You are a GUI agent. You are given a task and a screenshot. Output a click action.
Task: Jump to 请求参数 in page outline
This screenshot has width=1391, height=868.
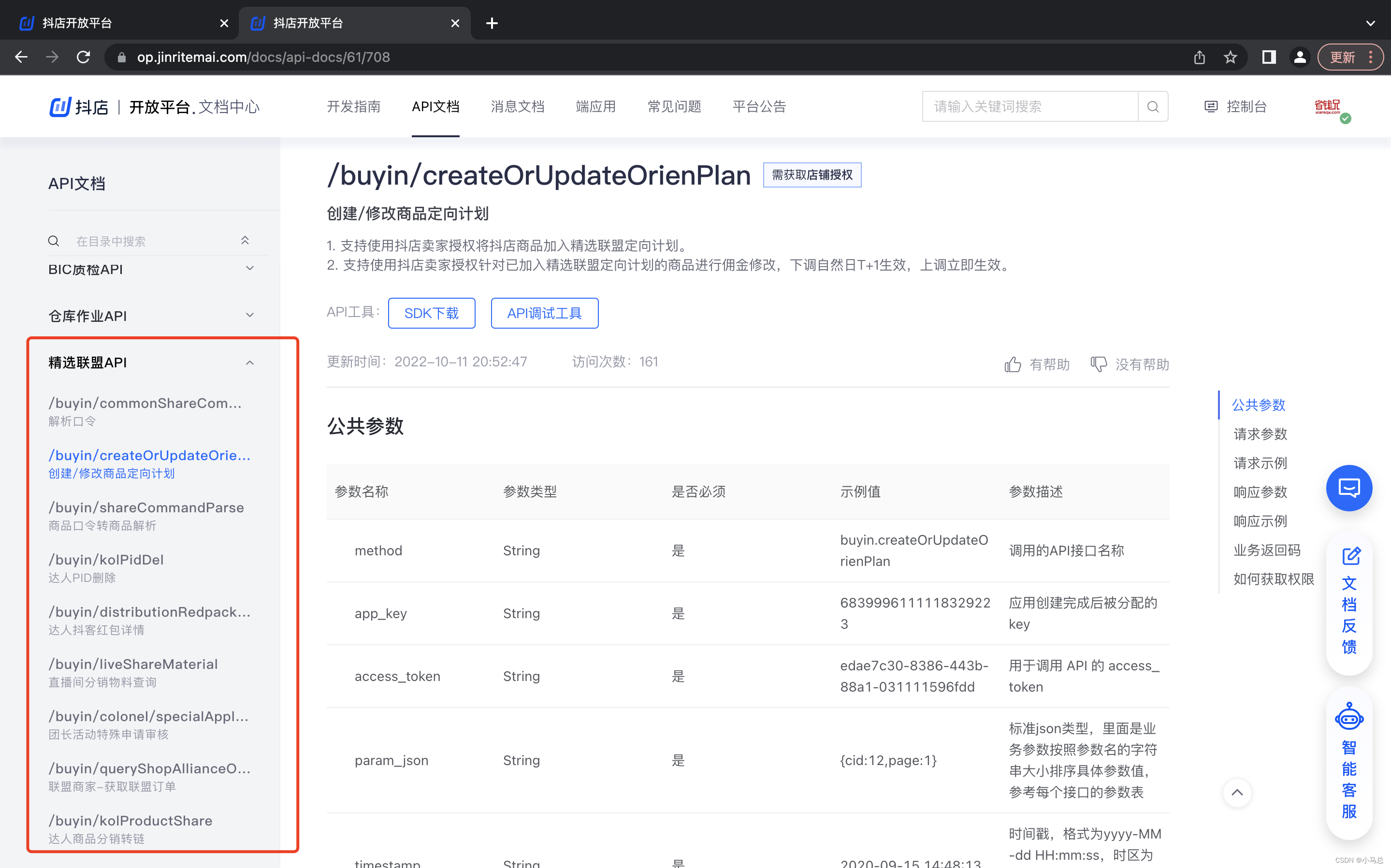[1260, 434]
